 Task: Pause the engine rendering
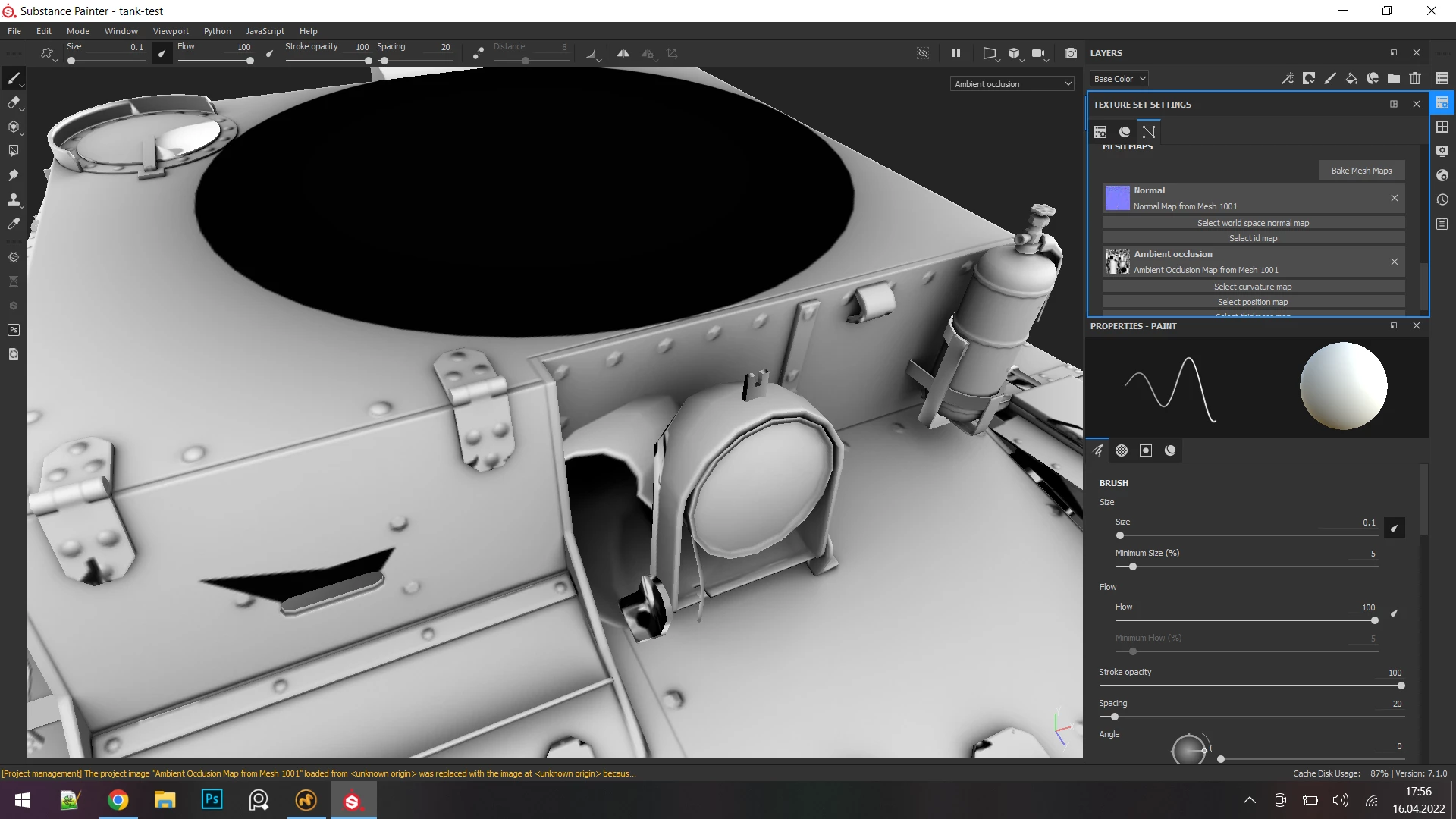click(956, 53)
